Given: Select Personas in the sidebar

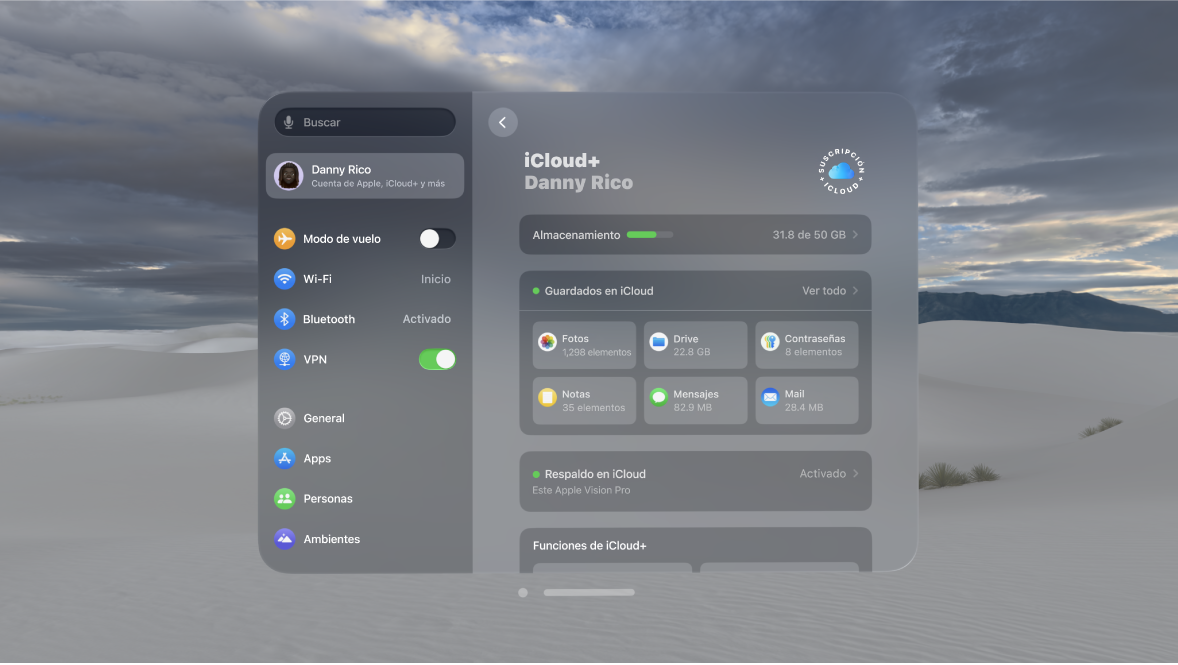Looking at the screenshot, I should tap(364, 498).
